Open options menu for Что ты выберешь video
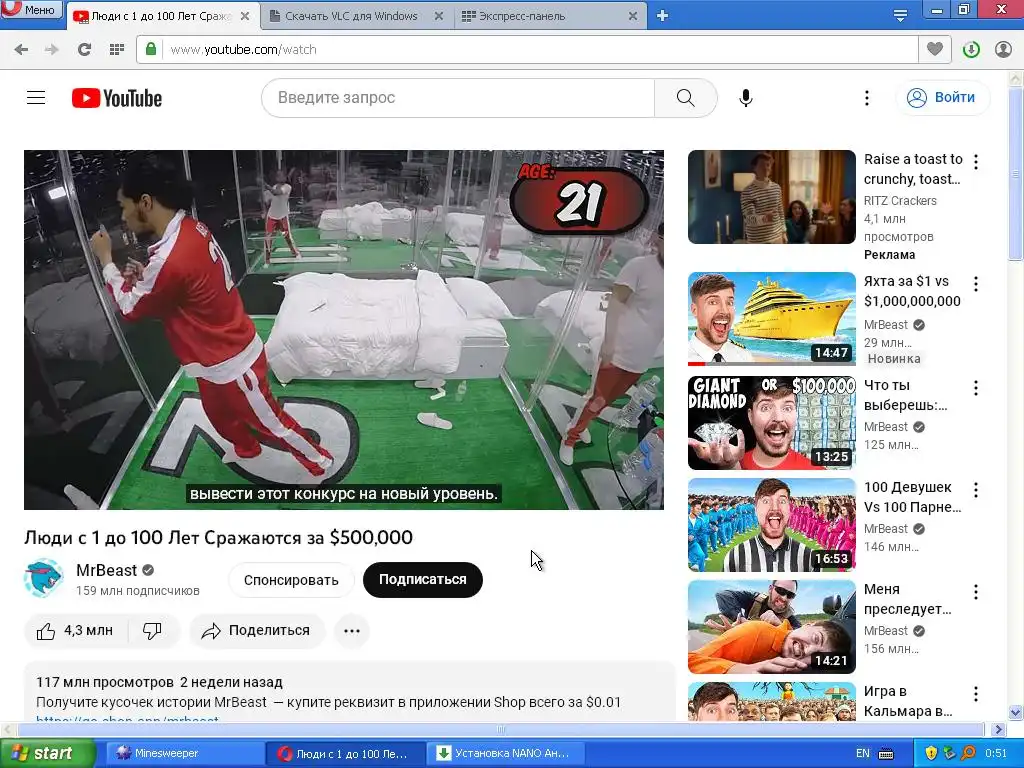Viewport: 1024px width, 768px height. pyautogui.click(x=976, y=388)
